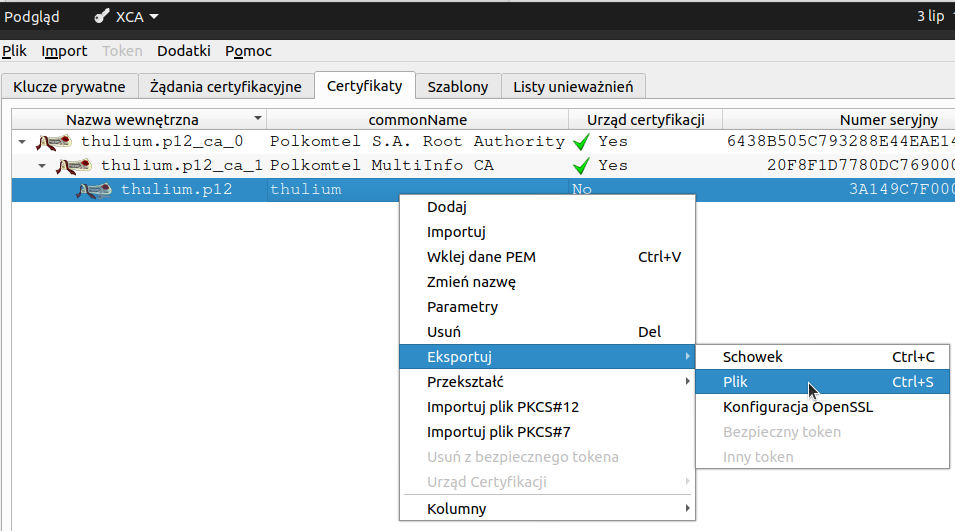Open the XCA app menu dropdown arrow
This screenshot has height=531, width=955.
click(x=153, y=17)
